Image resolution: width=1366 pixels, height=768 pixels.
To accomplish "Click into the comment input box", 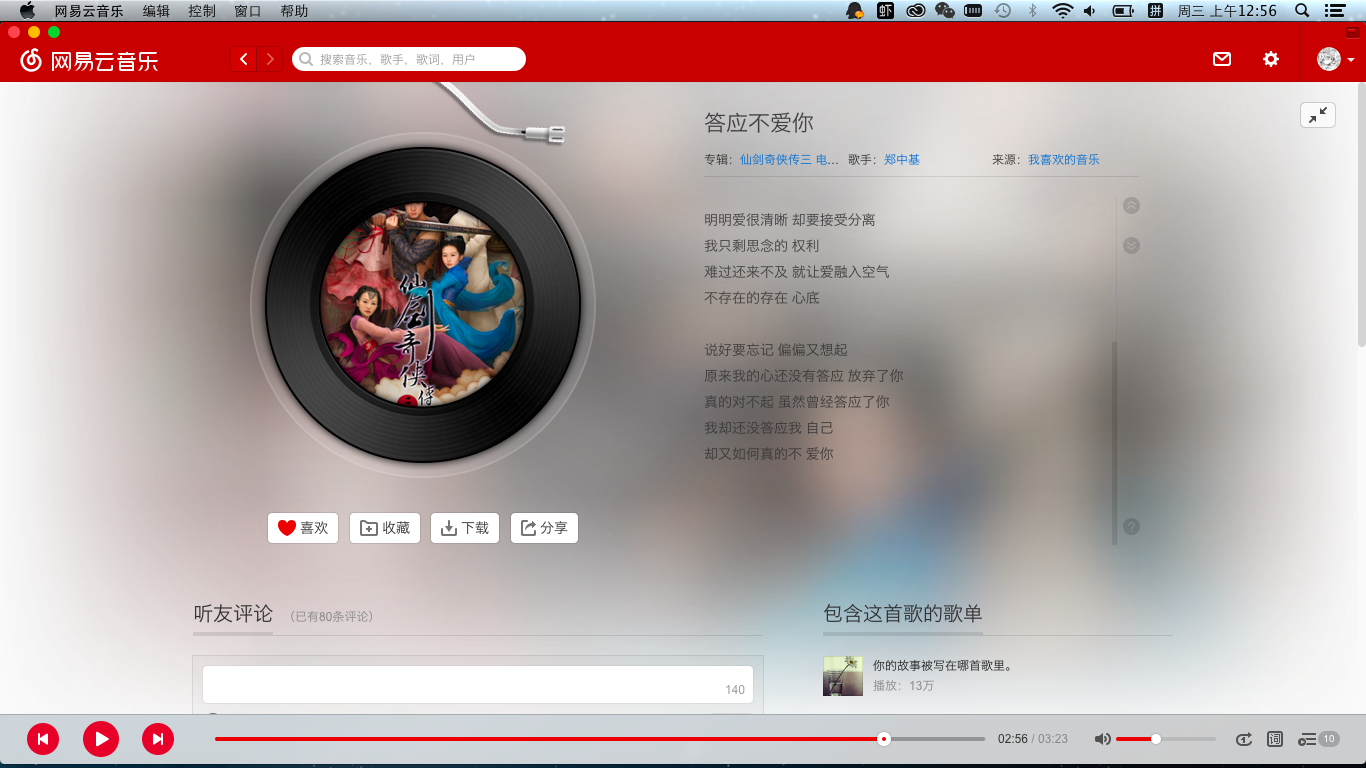I will 478,685.
